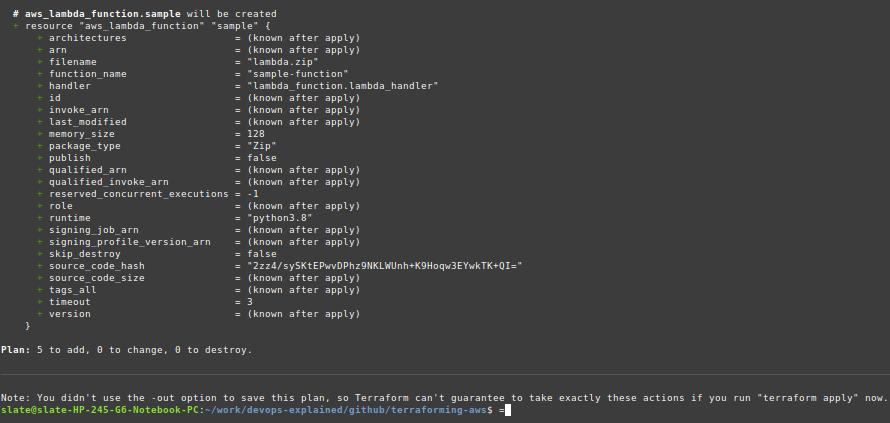Image resolution: width=890 pixels, height=423 pixels.
Task: Click the lambda_function.lambda_handler handler value
Action: click(x=342, y=86)
